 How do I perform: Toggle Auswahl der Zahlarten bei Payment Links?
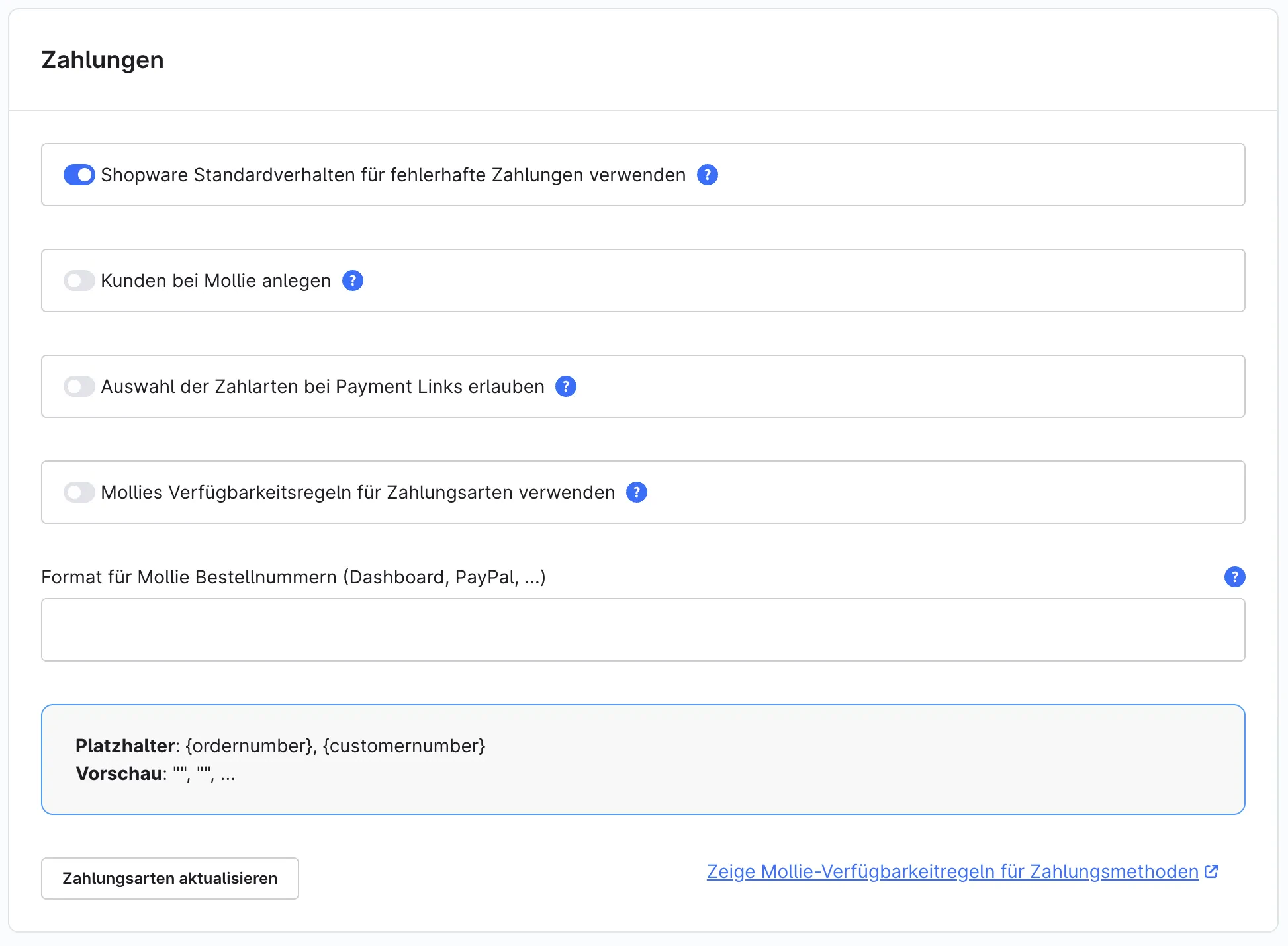pyautogui.click(x=79, y=386)
